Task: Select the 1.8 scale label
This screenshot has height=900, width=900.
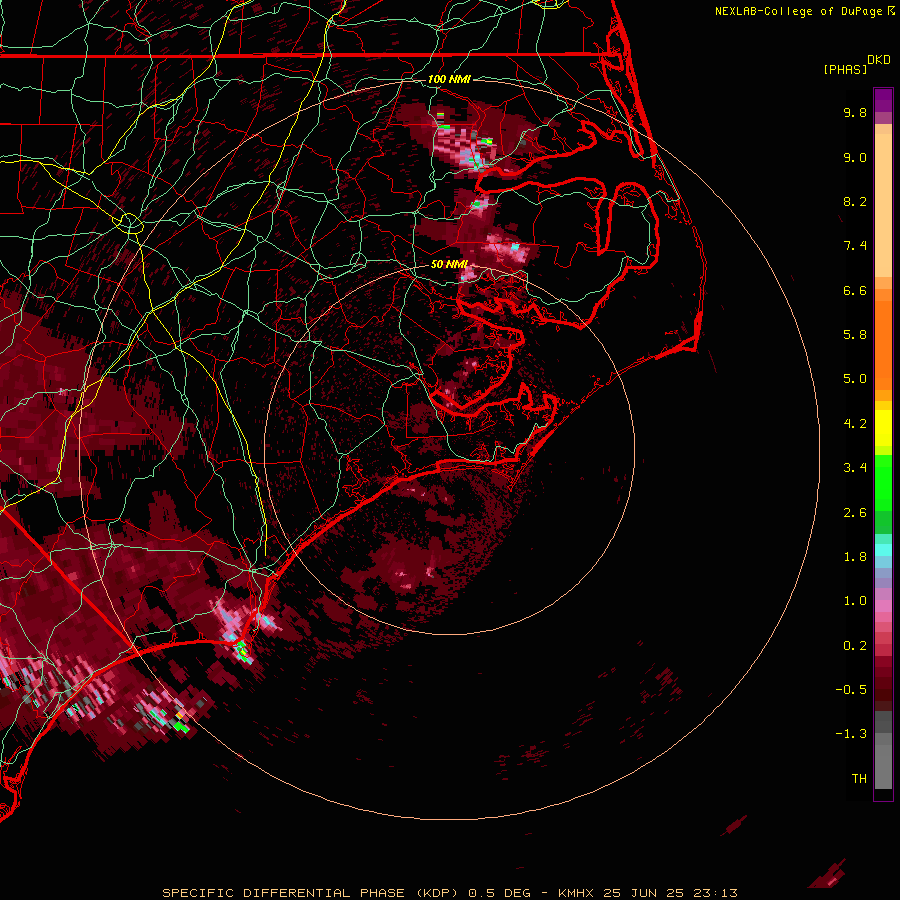Action: pyautogui.click(x=855, y=557)
